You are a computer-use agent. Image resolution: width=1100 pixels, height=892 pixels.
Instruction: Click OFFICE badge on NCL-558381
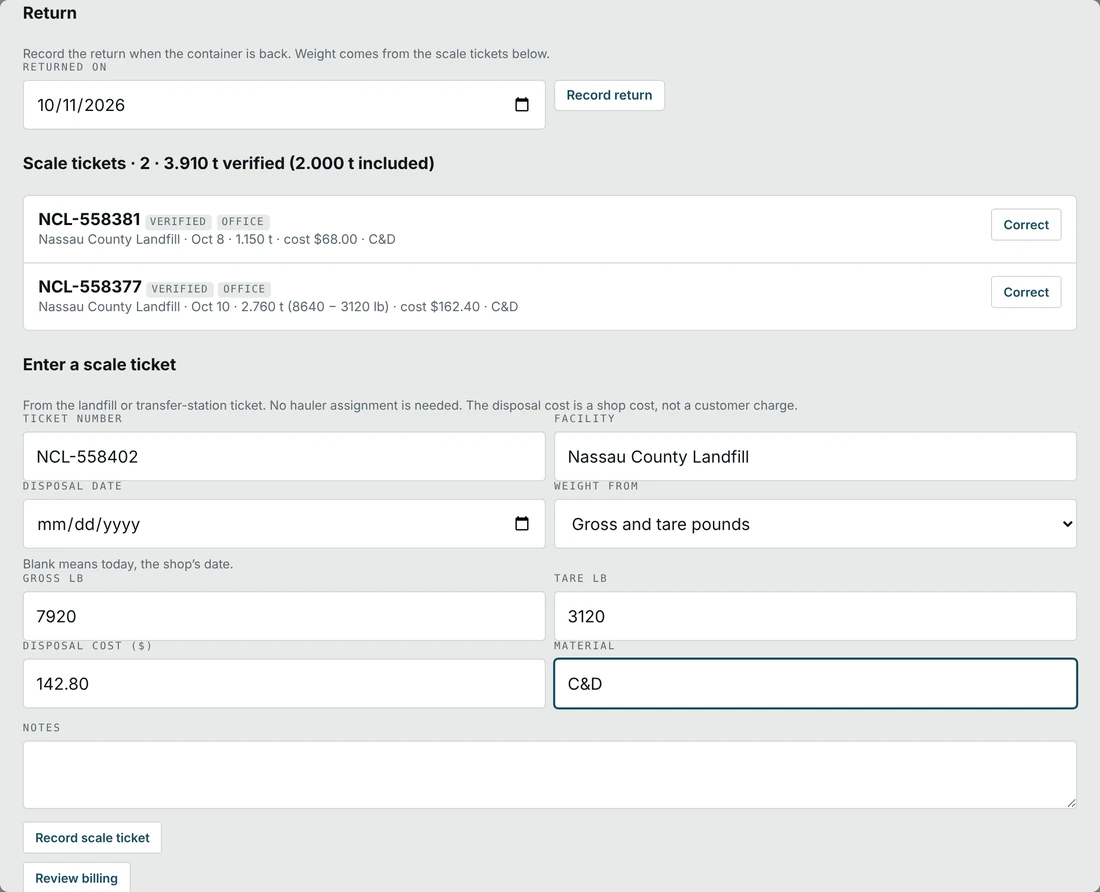[243, 222]
